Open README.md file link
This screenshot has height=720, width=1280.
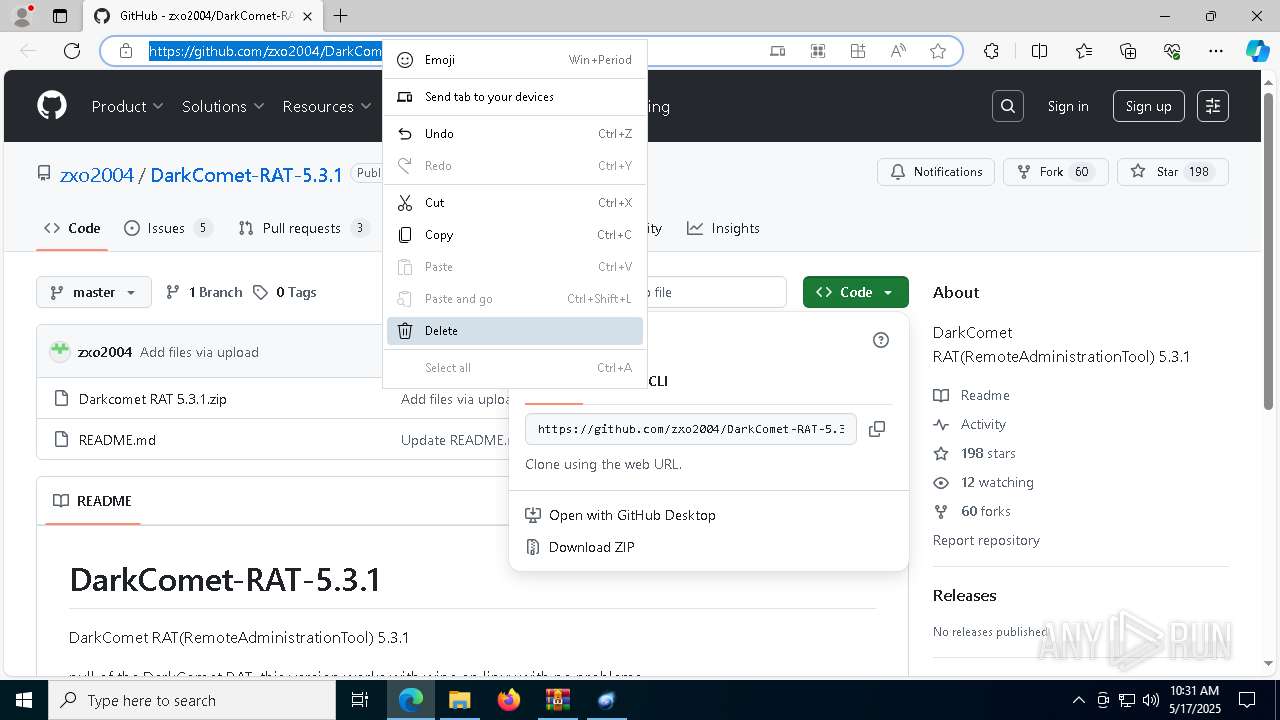pyautogui.click(x=117, y=440)
